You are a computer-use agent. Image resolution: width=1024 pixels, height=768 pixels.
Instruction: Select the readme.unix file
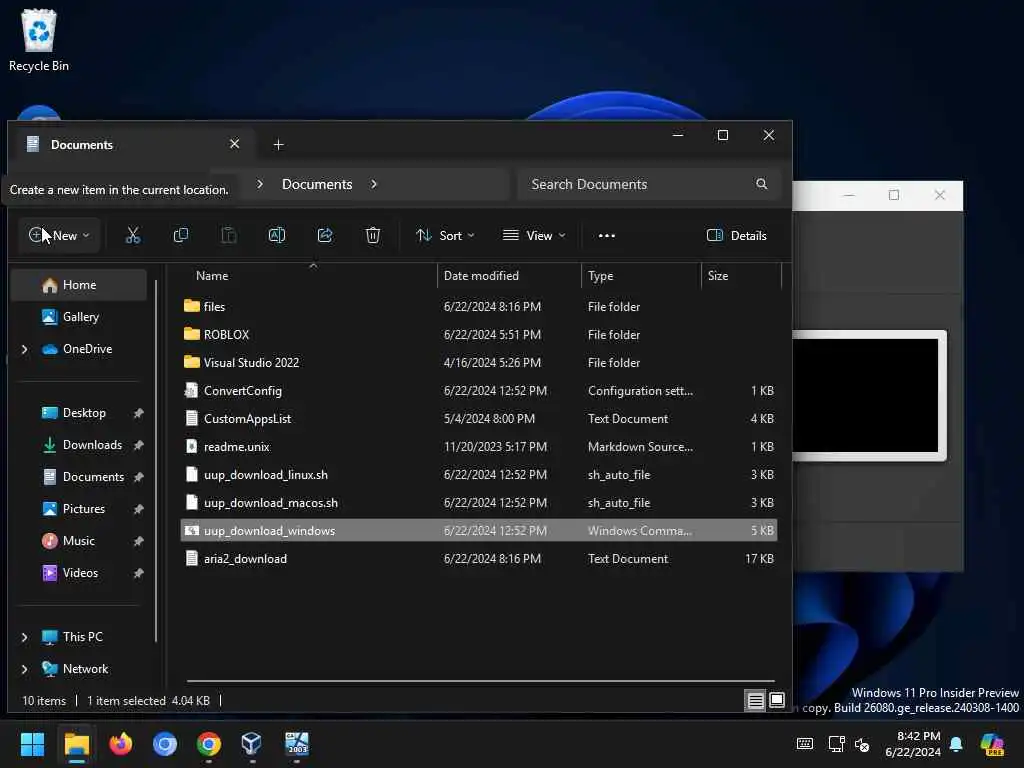tap(479, 447)
